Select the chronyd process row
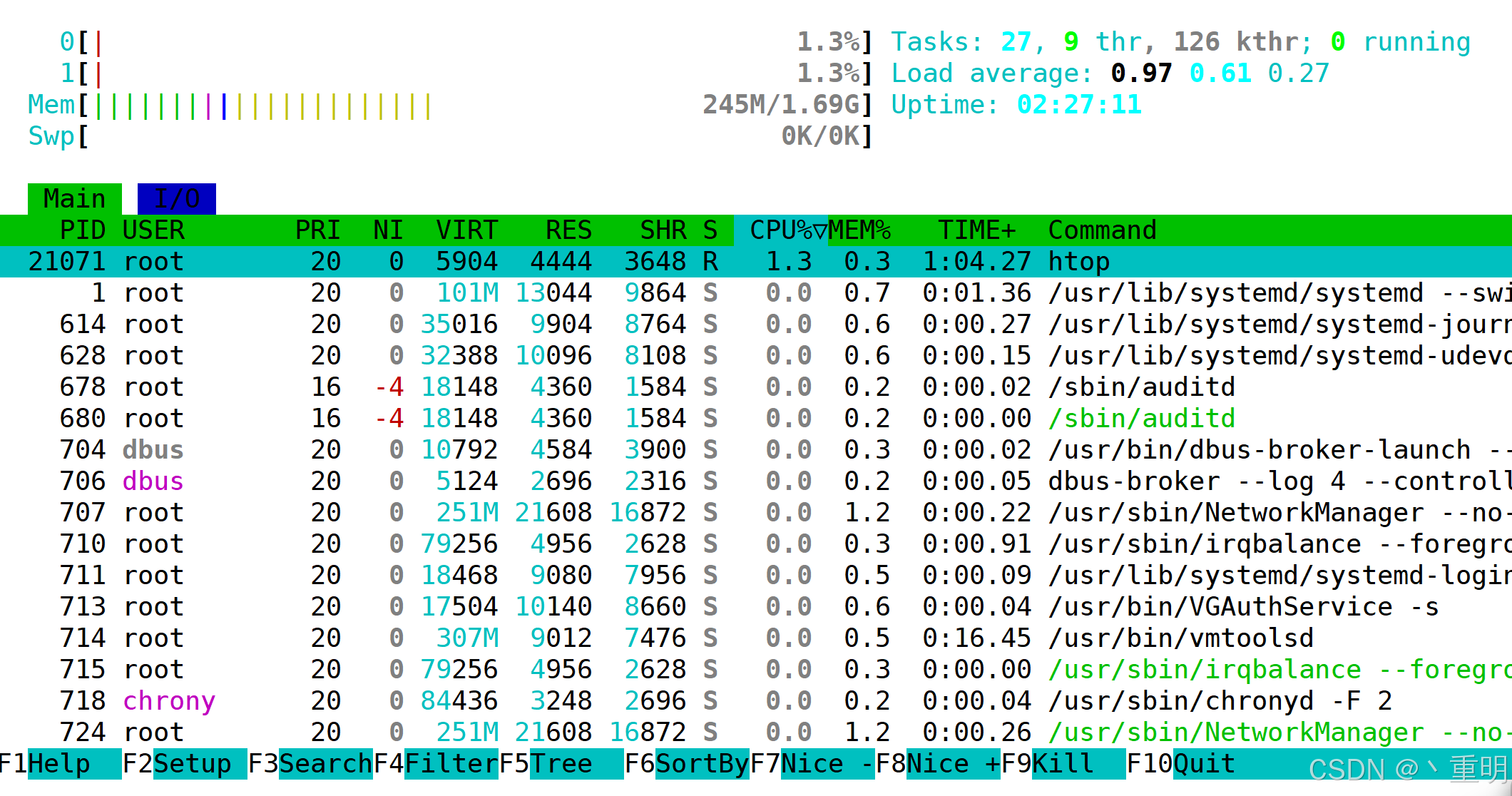1512x796 pixels. coord(756,701)
